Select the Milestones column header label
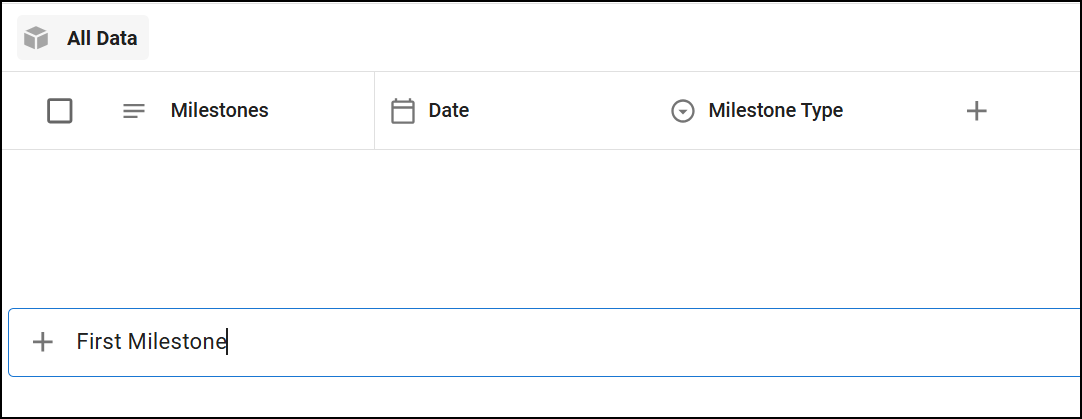This screenshot has height=419, width=1082. click(x=219, y=110)
